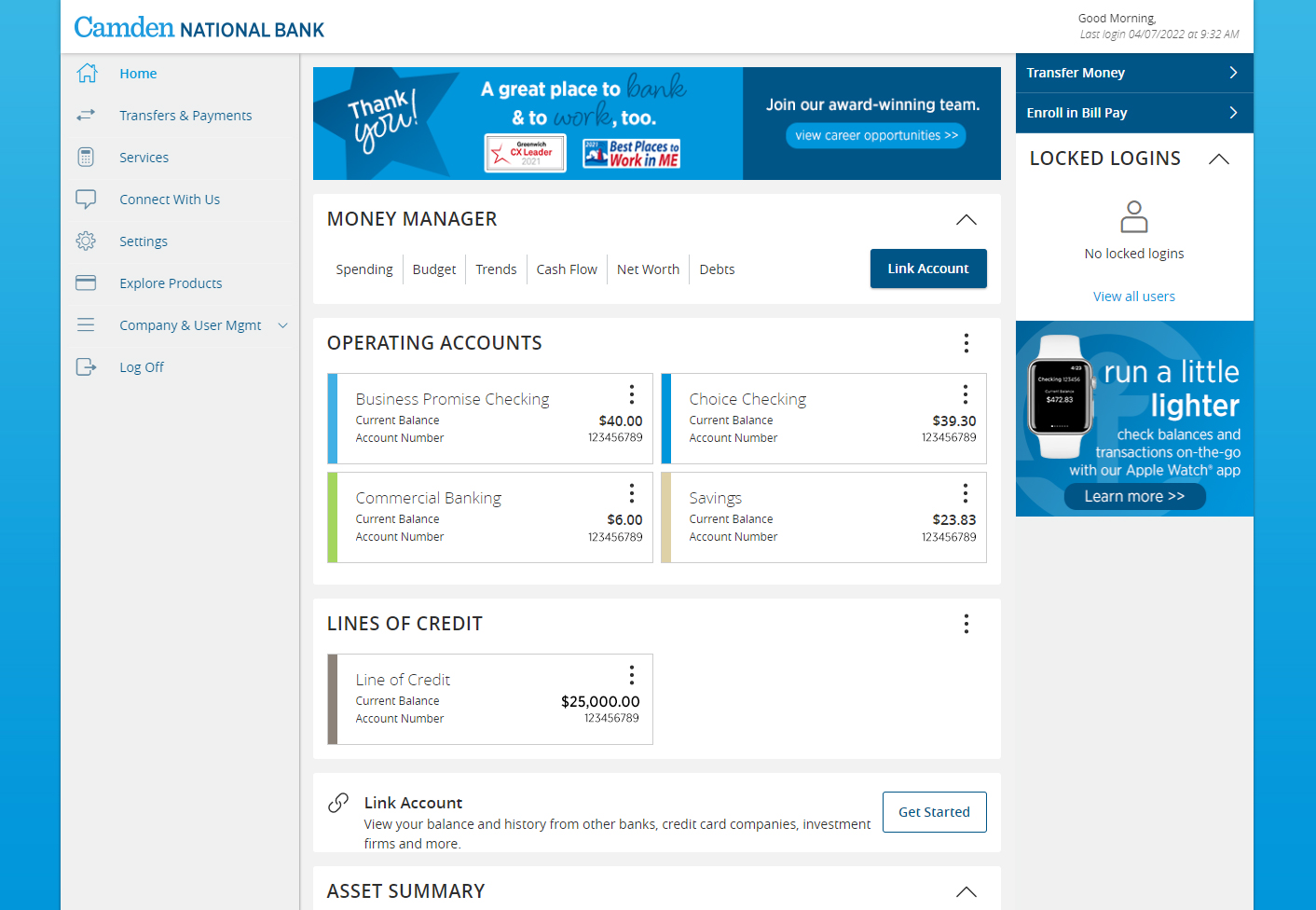
Task: Click the Get Started button
Action: [x=934, y=812]
